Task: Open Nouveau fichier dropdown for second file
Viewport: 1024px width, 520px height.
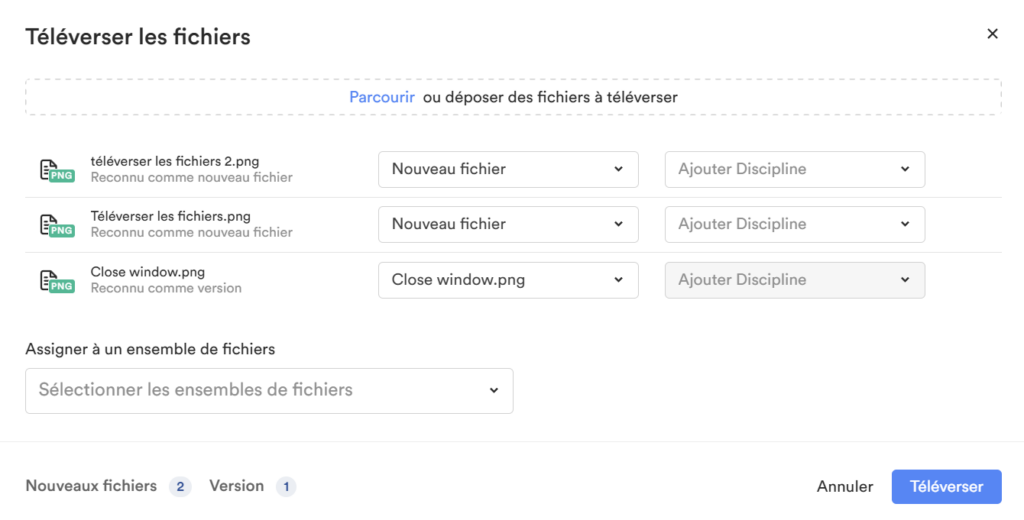Action: (508, 224)
